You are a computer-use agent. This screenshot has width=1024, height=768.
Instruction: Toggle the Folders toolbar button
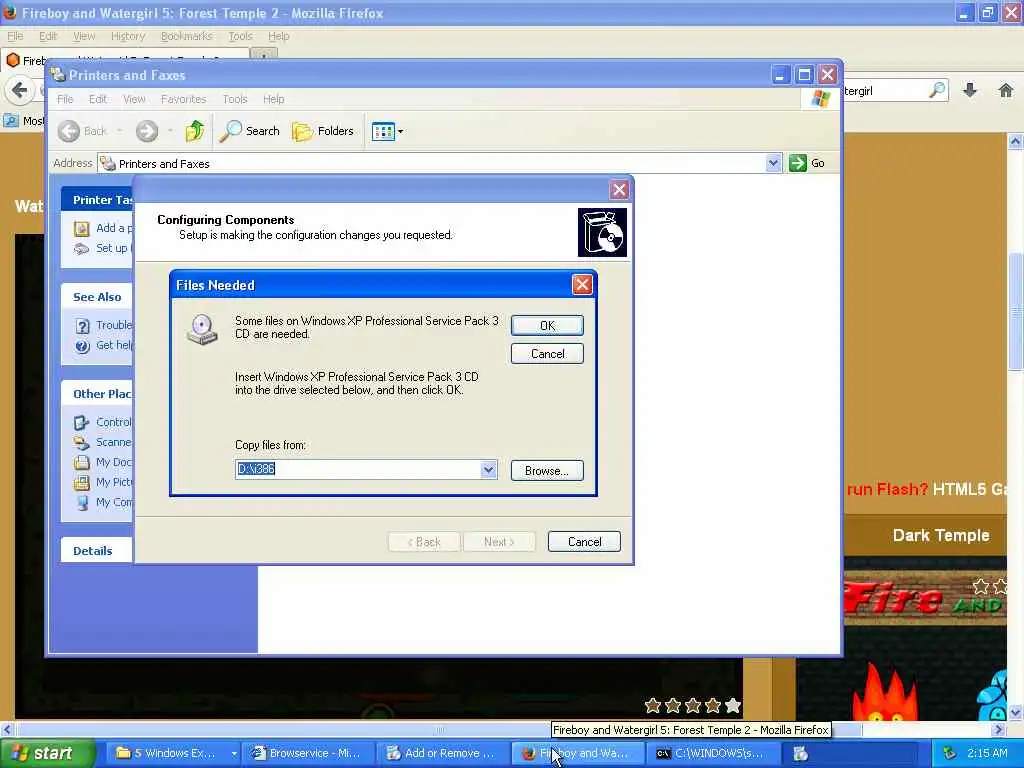click(323, 131)
